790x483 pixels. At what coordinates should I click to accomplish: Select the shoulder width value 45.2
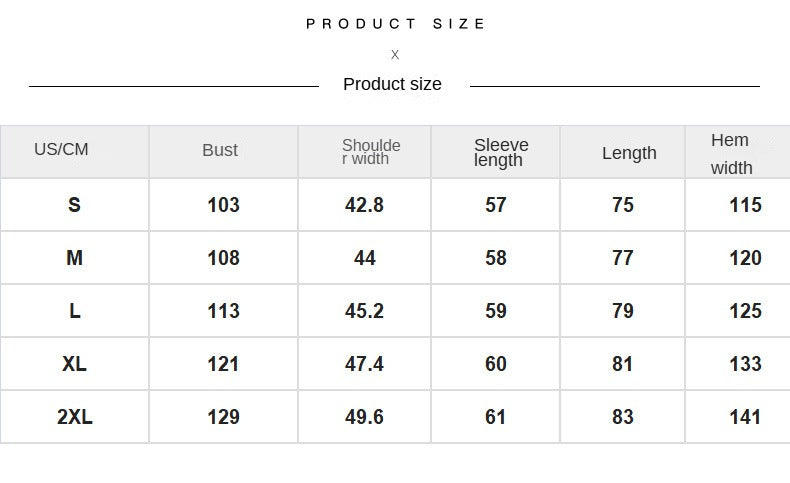point(364,311)
